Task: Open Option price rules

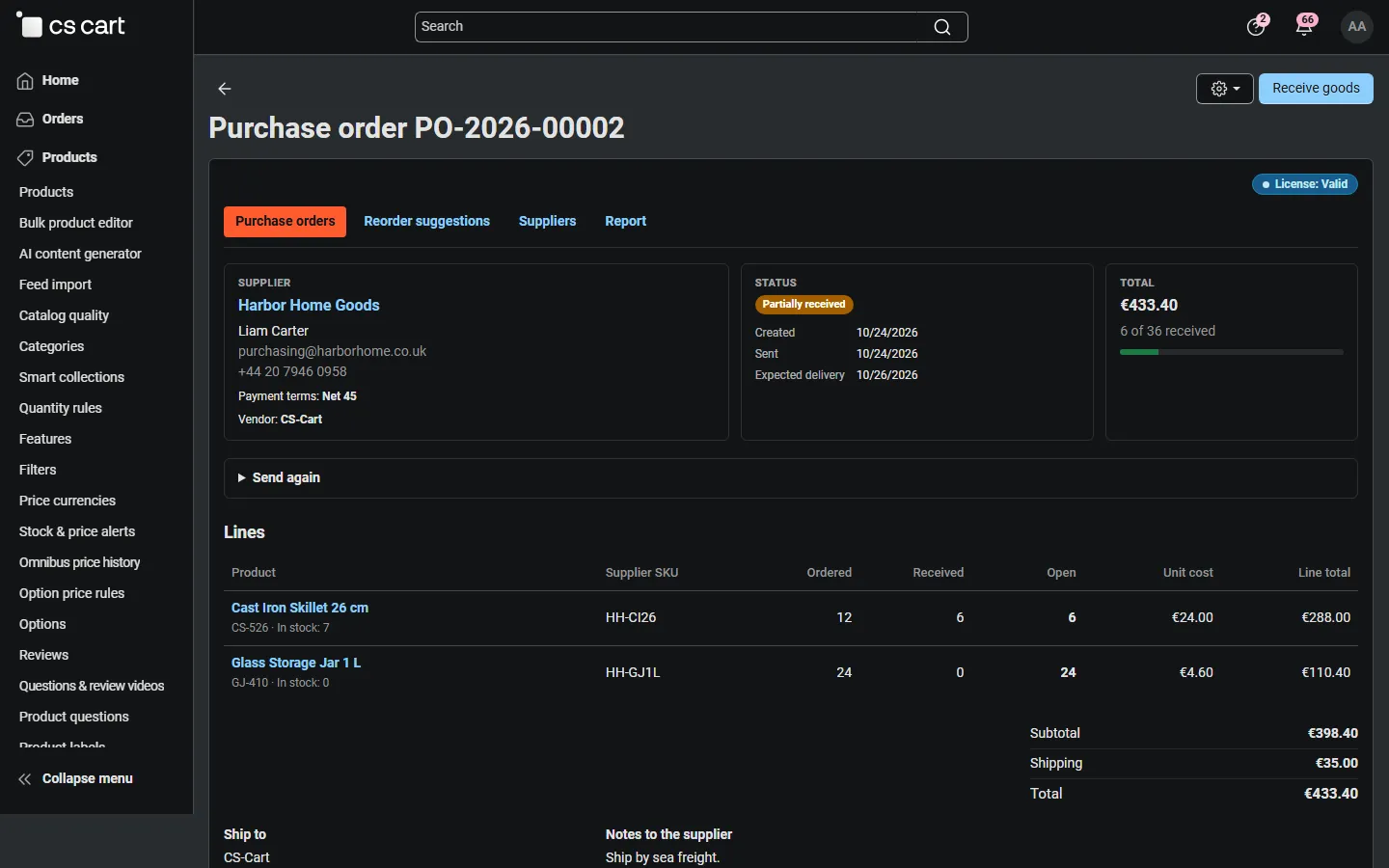Action: 71,594
